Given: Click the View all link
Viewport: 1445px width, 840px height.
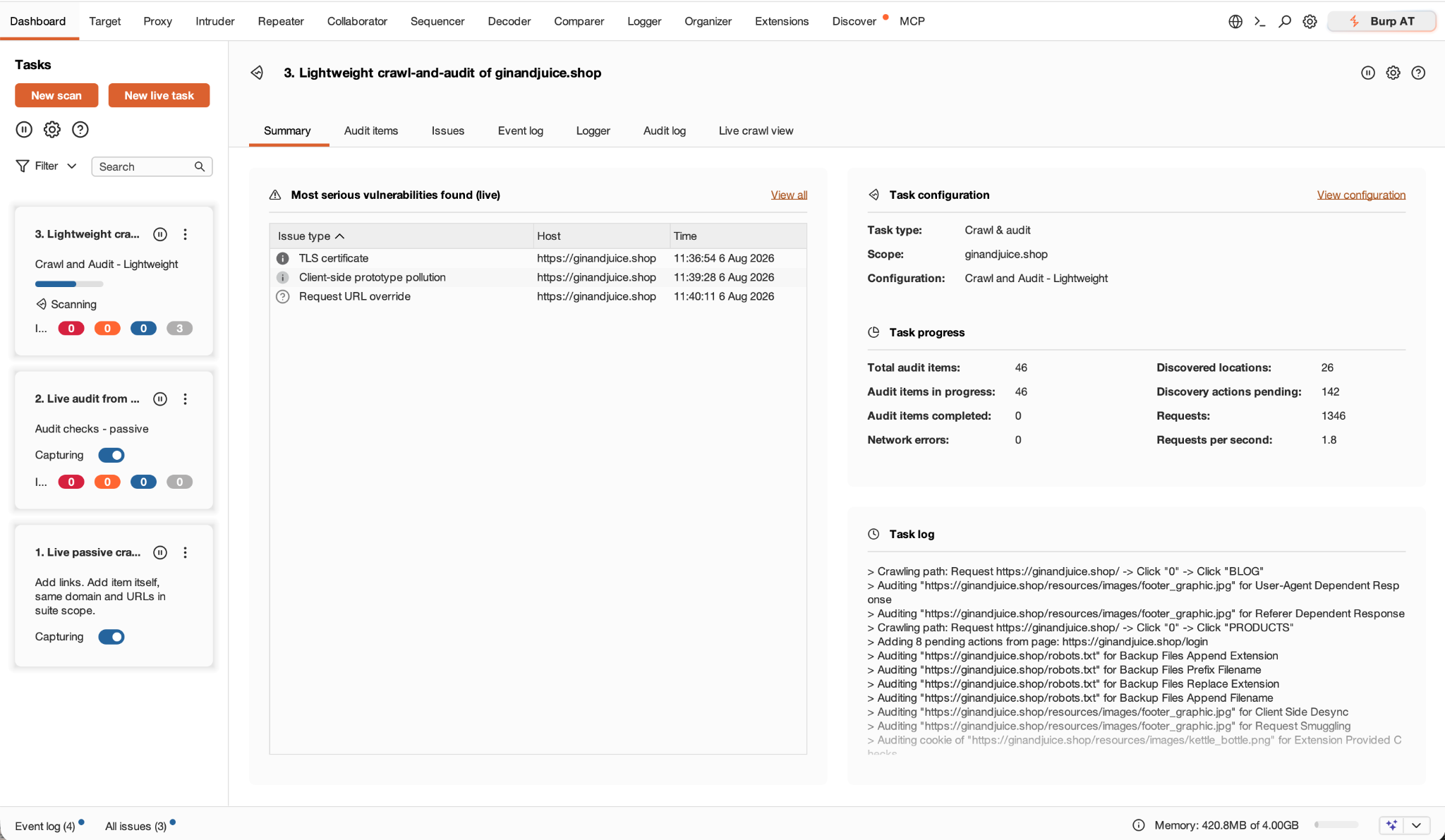Looking at the screenshot, I should point(789,195).
